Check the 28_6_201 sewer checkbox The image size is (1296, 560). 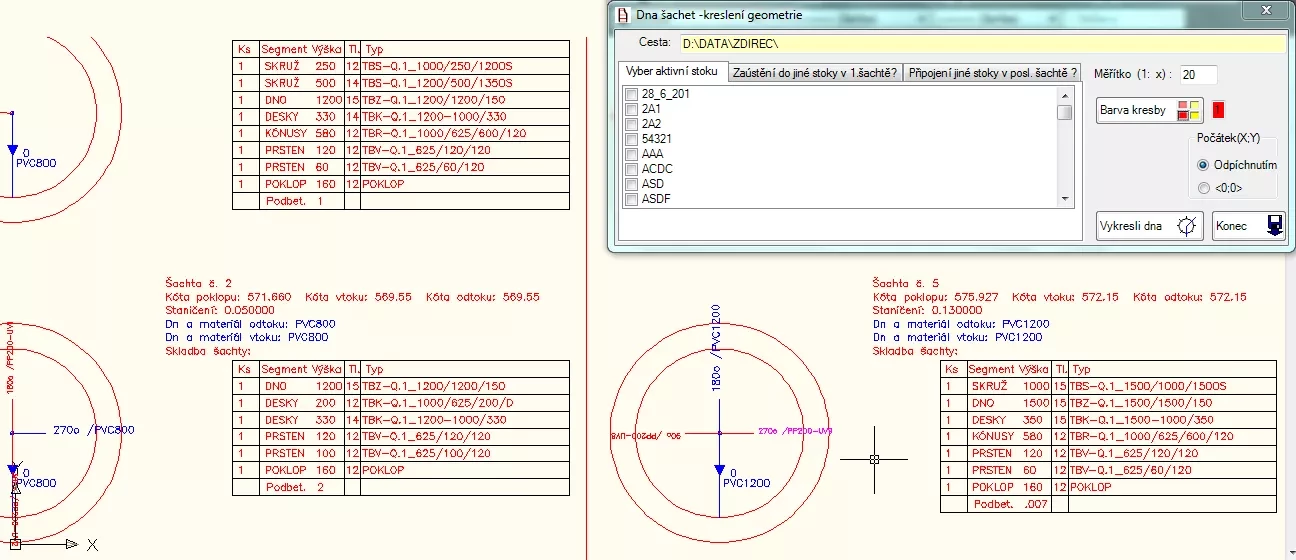click(630, 94)
